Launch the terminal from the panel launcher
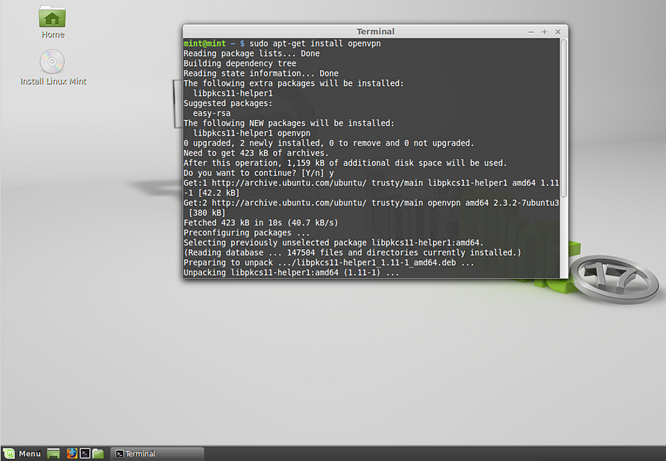 (x=85, y=453)
